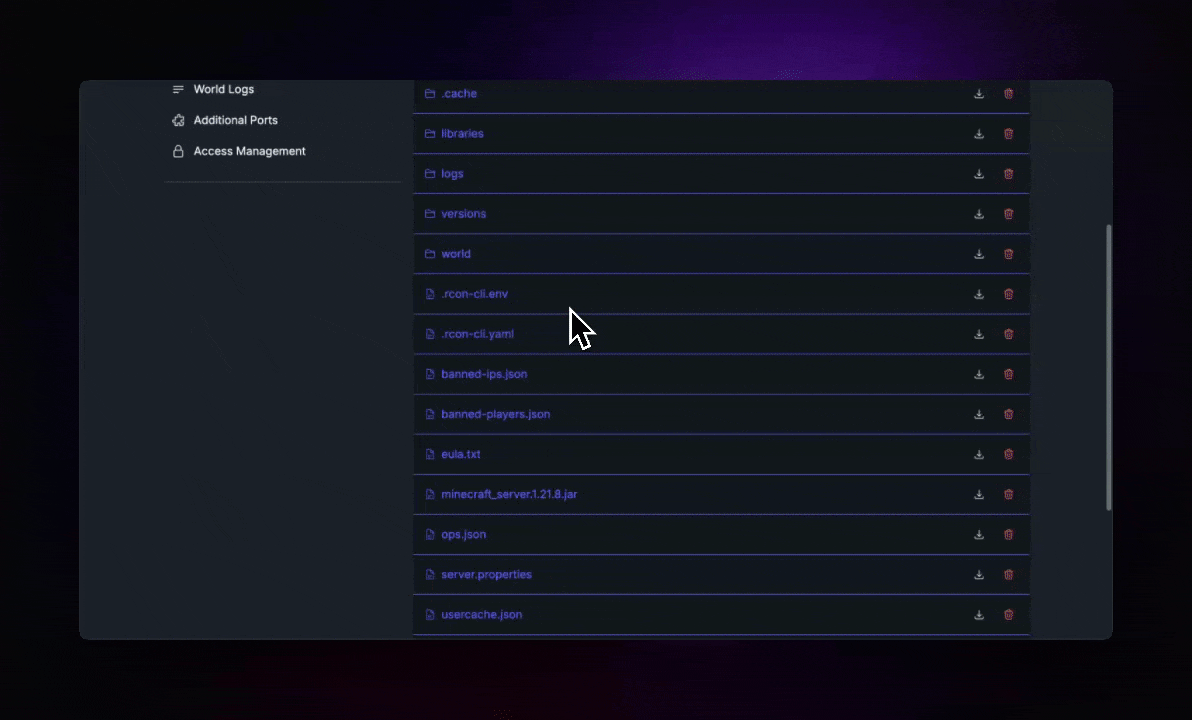Download the .rcon-cli.env file
This screenshot has width=1192, height=720.
point(979,294)
